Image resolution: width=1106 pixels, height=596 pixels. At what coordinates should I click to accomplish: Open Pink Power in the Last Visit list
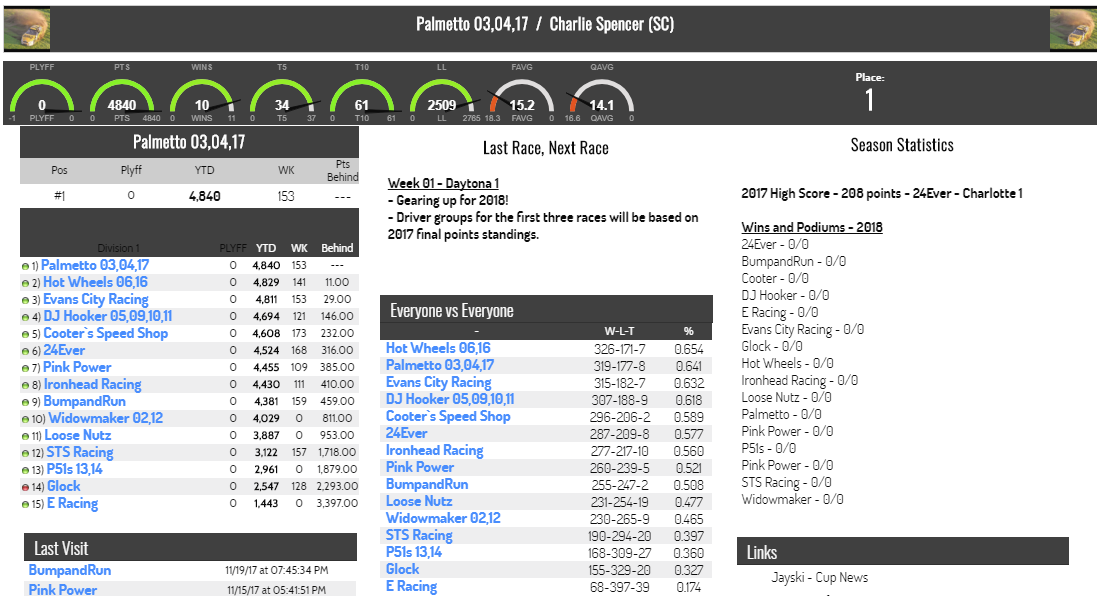(x=63, y=589)
